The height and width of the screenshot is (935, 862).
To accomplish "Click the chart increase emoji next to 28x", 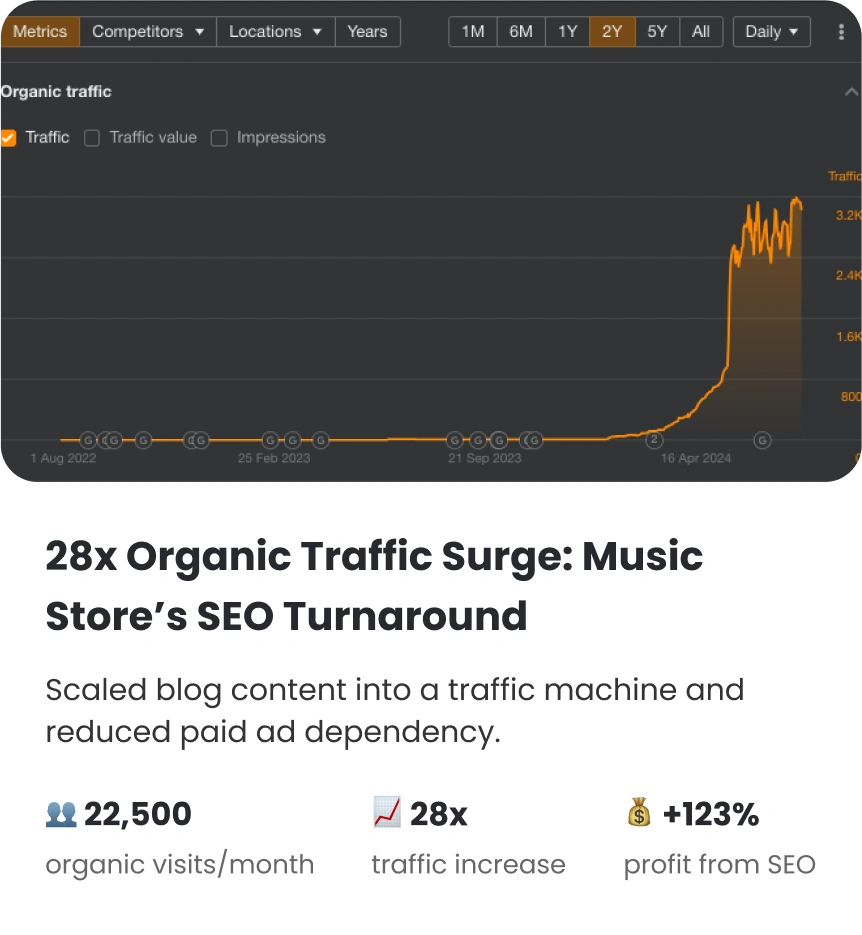I will tap(387, 812).
